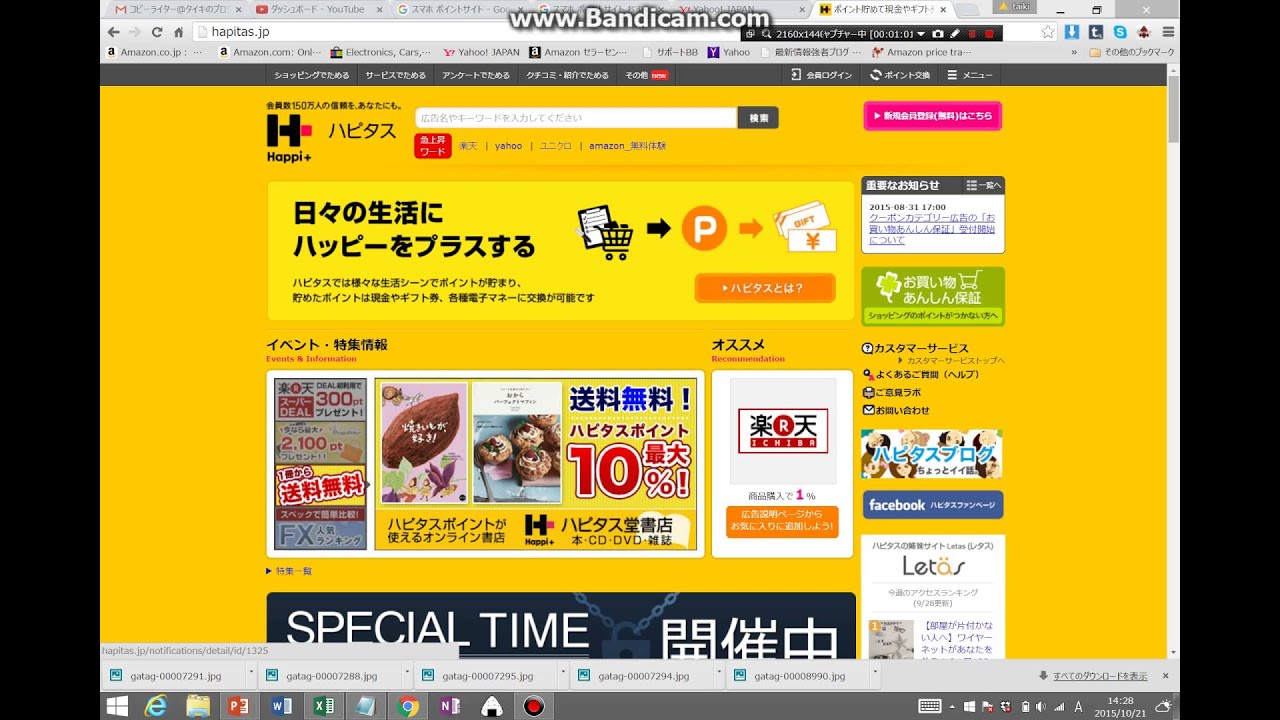The width and height of the screenshot is (1280, 720).
Task: Click the ポイント交換 link
Action: (899, 75)
